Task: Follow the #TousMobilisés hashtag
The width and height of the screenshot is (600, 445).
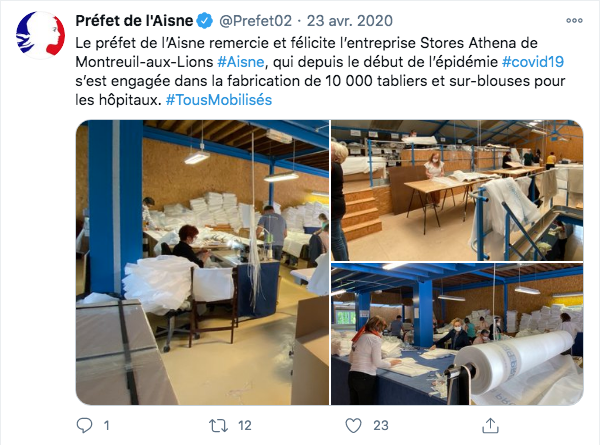Action: click(x=218, y=100)
